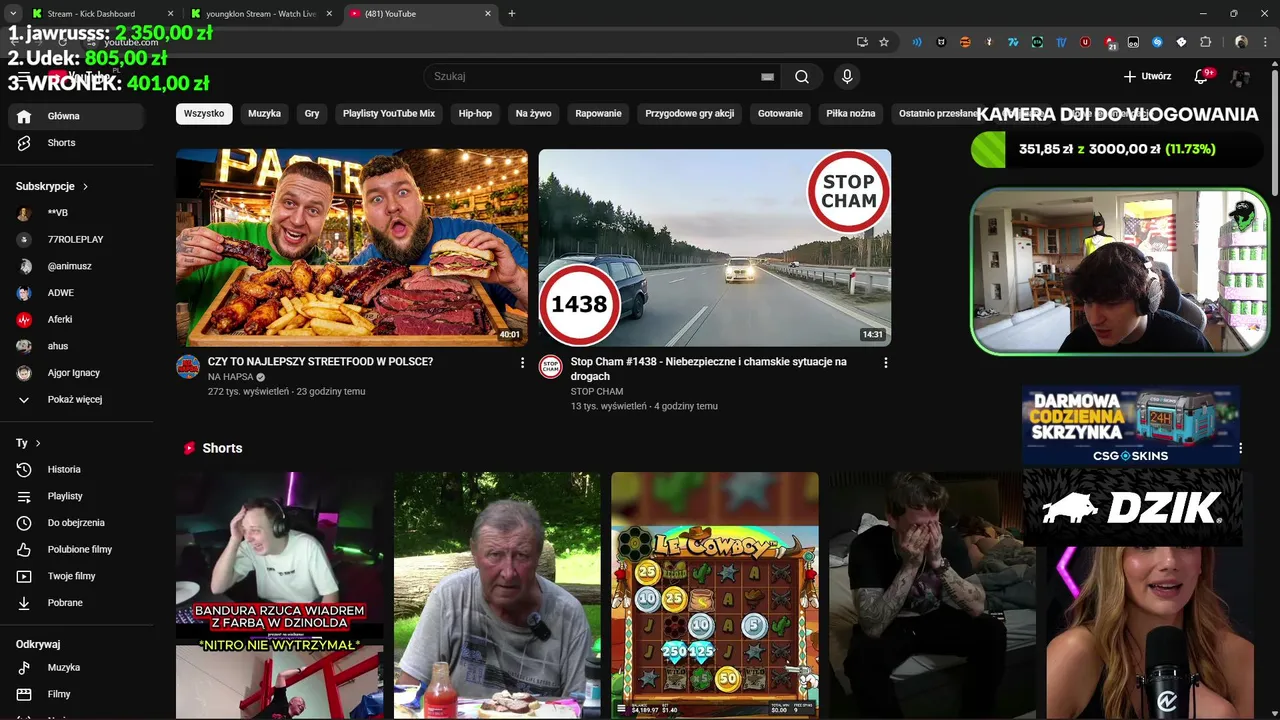The width and height of the screenshot is (1280, 720).
Task: Expand Pokaż więcej subscriptions
Action: pos(78,399)
